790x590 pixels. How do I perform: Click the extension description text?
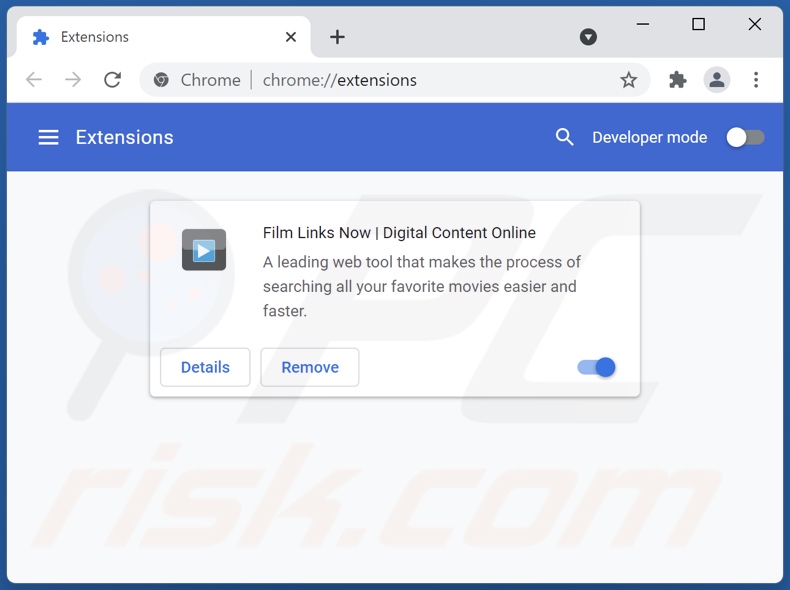point(422,286)
